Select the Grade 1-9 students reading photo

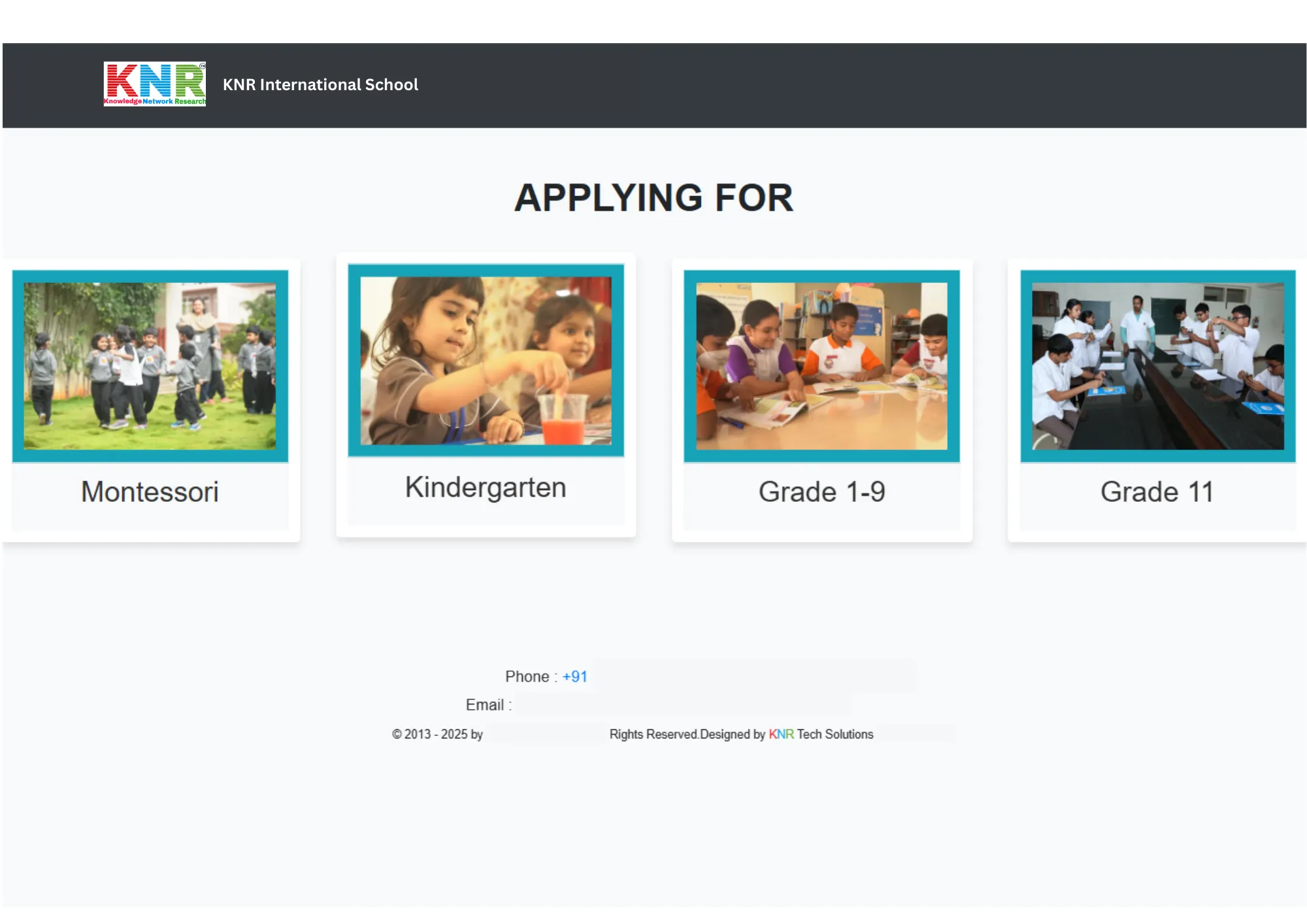click(x=821, y=366)
